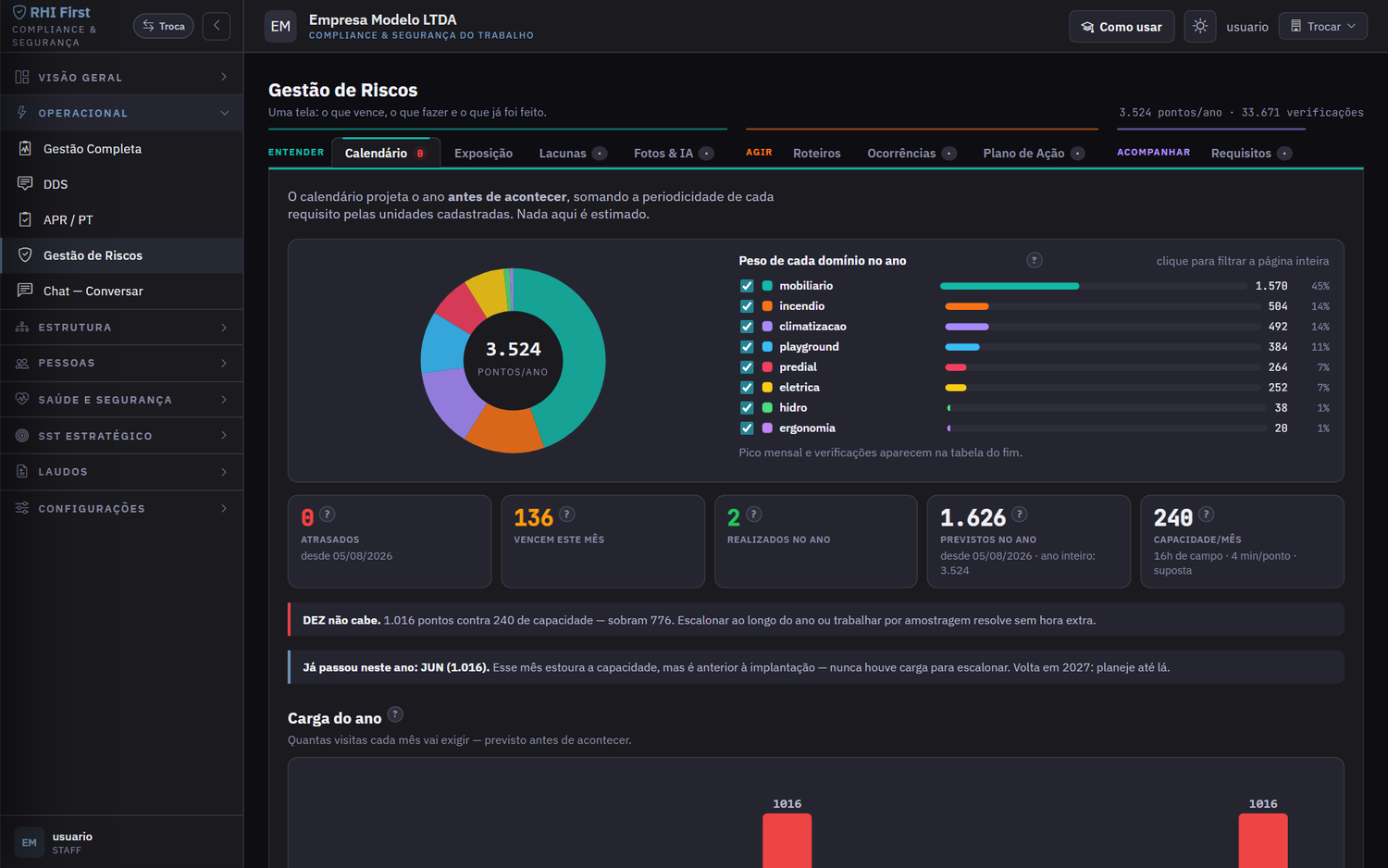Open the APR / PT clipboard item
This screenshot has width=1388, height=868.
[121, 220]
